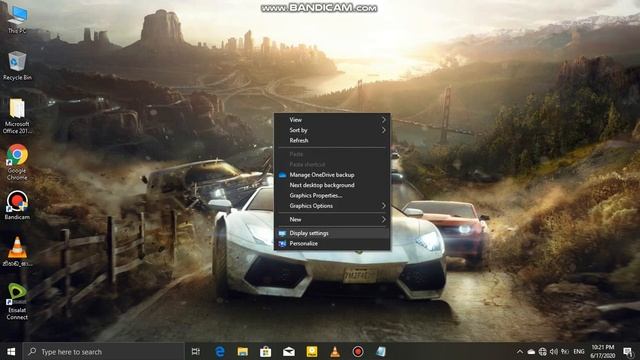Click the arrow beside New
Viewport: 640px width, 360px height.
click(384, 219)
